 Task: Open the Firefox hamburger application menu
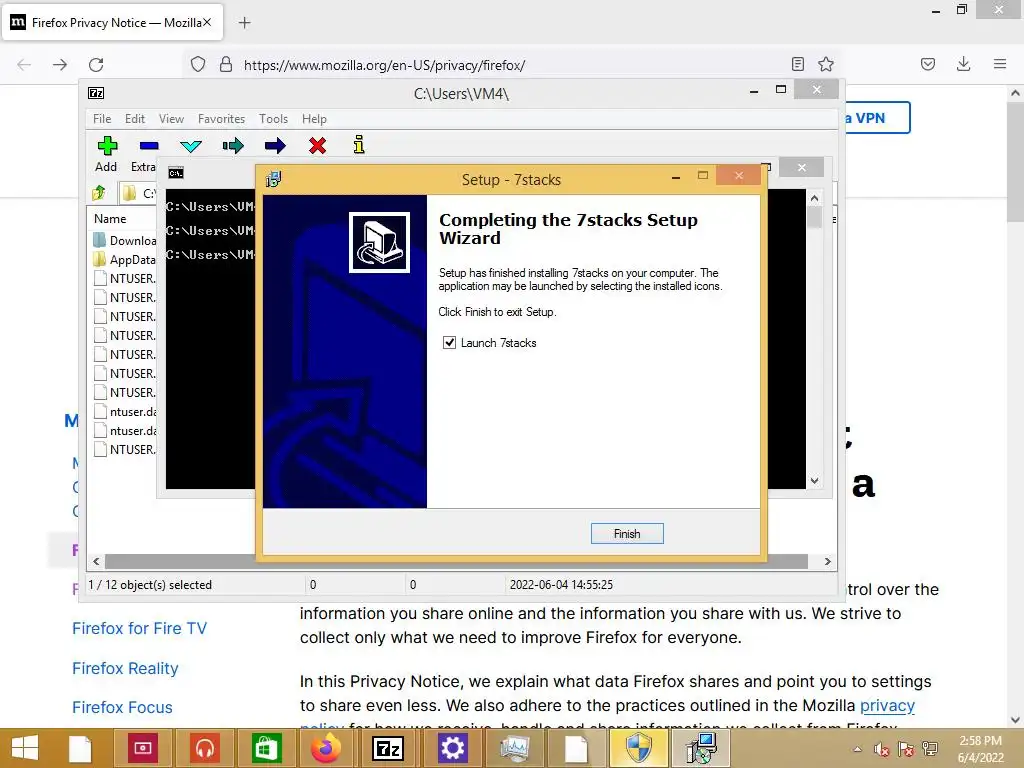[1000, 64]
